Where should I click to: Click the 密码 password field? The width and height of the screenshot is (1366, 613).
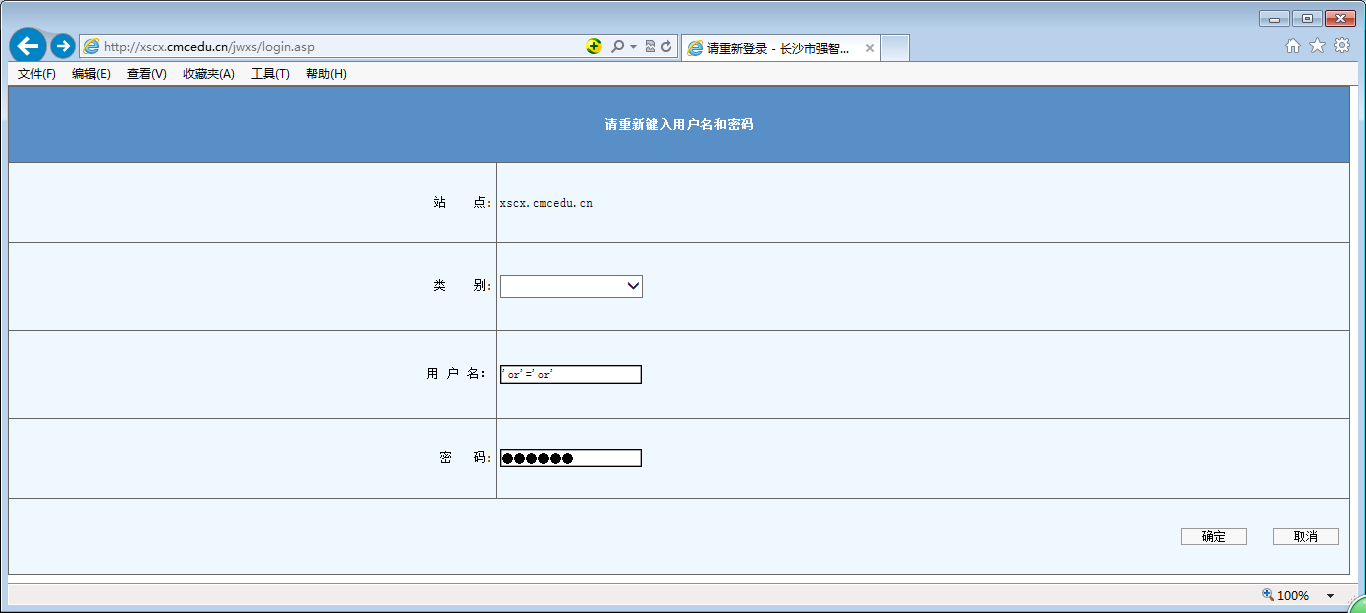coord(571,458)
